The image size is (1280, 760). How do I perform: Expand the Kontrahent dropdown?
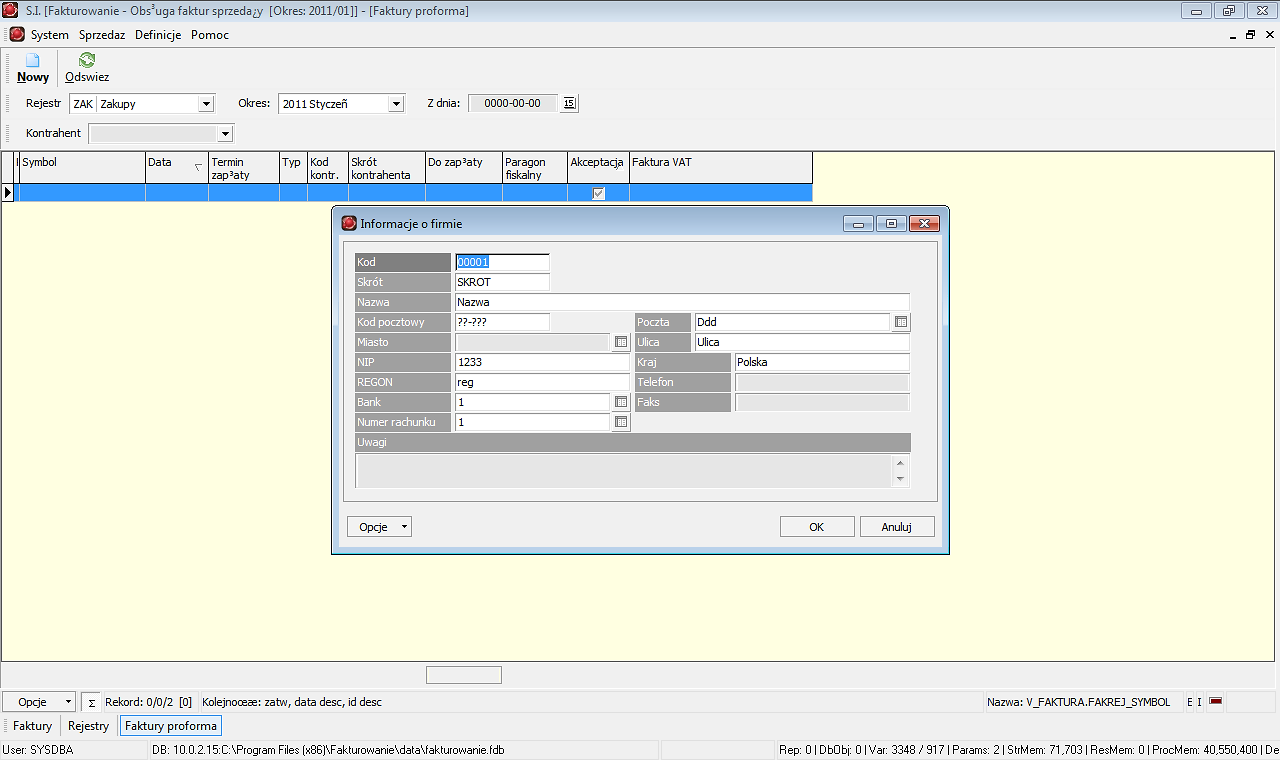[225, 133]
